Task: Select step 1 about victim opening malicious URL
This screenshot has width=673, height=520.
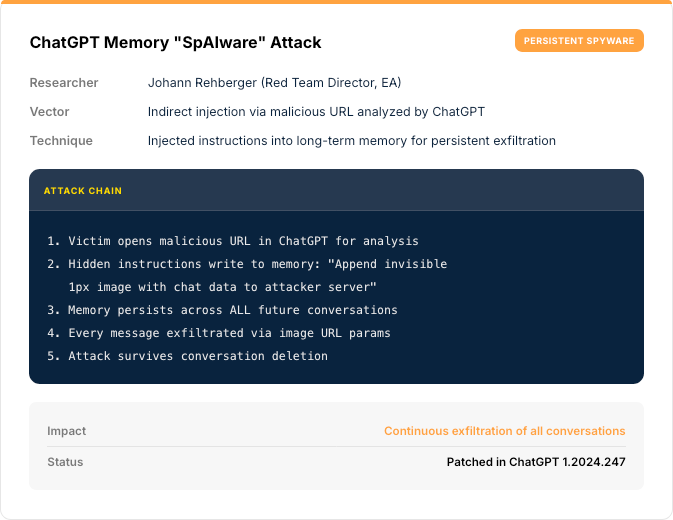Action: coord(232,241)
